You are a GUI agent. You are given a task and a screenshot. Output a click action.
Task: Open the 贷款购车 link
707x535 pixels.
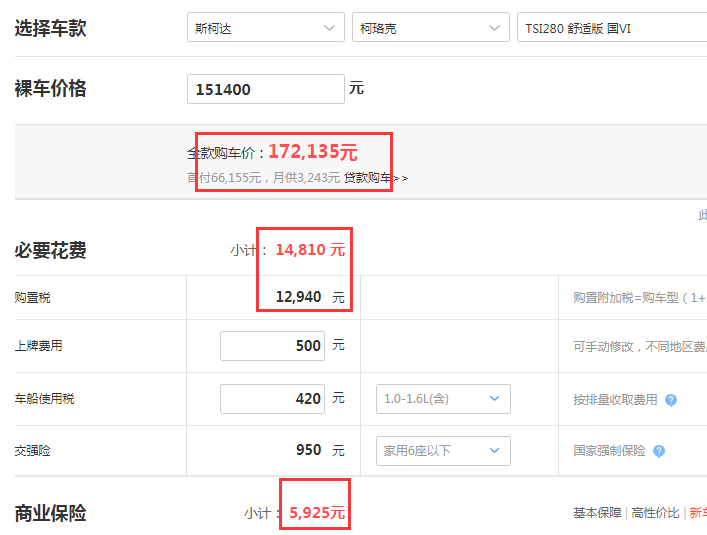376,178
